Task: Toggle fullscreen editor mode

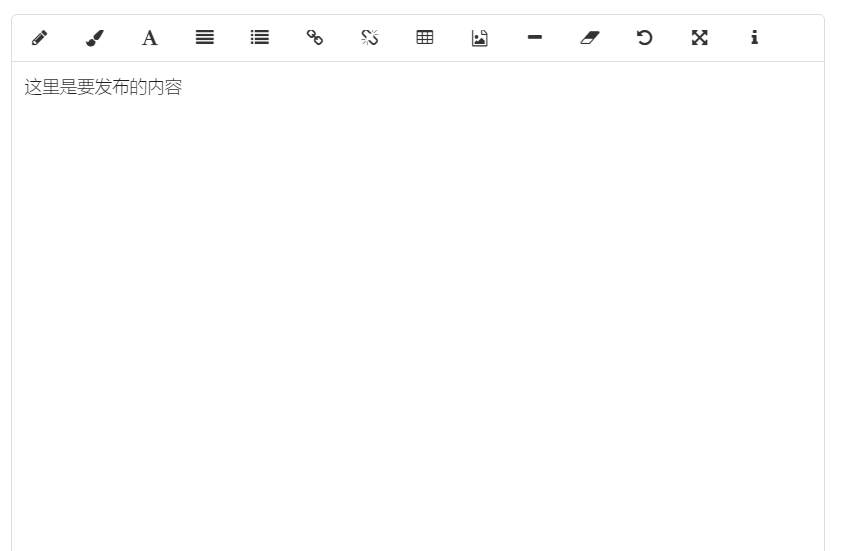Action: (700, 38)
